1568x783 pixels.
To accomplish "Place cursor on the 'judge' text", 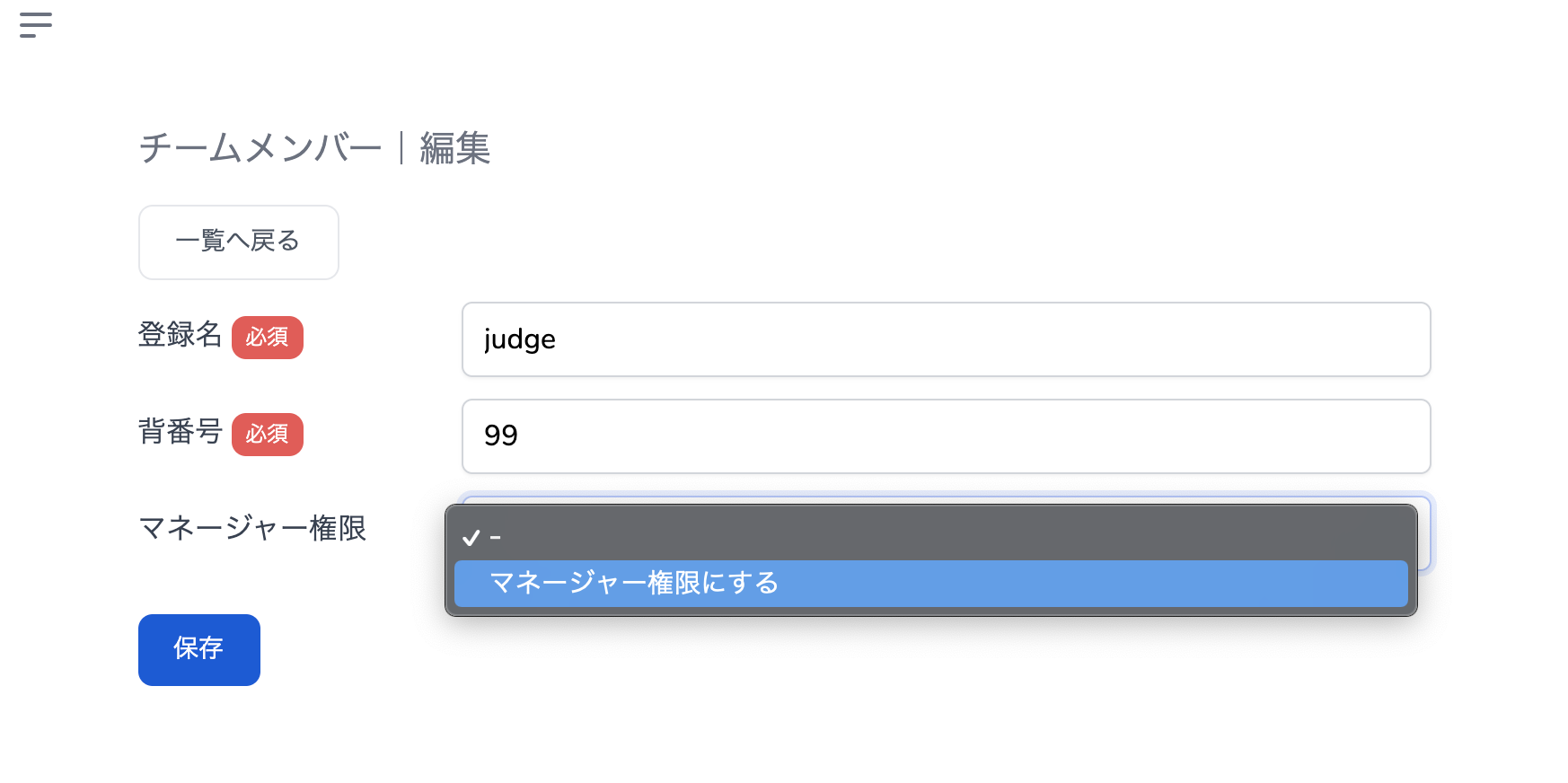I will (519, 339).
